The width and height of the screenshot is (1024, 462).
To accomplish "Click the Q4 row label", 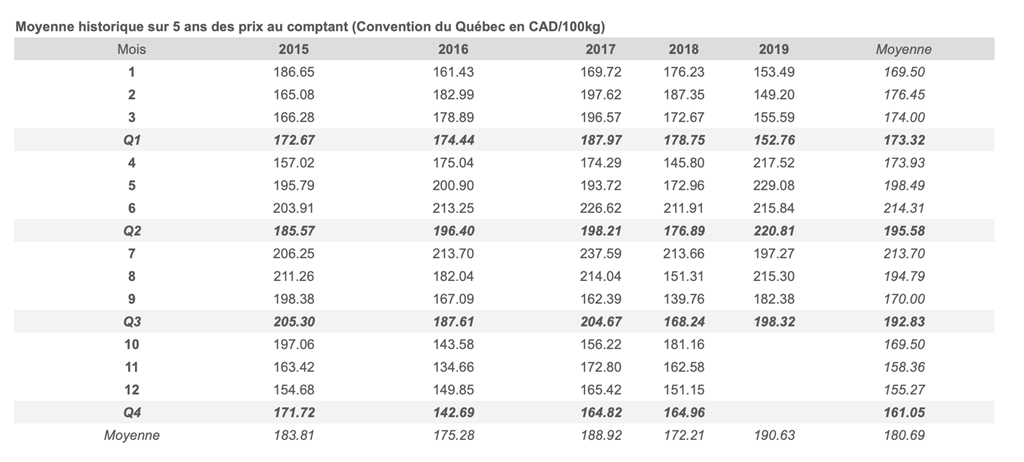I will [x=131, y=412].
